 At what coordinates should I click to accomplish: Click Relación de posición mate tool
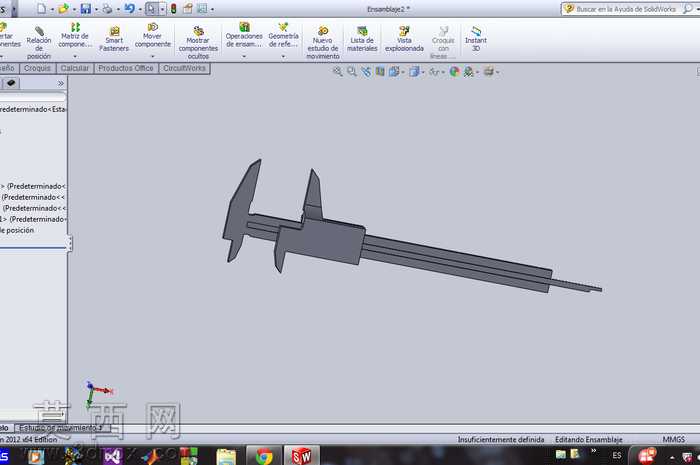[x=39, y=43]
